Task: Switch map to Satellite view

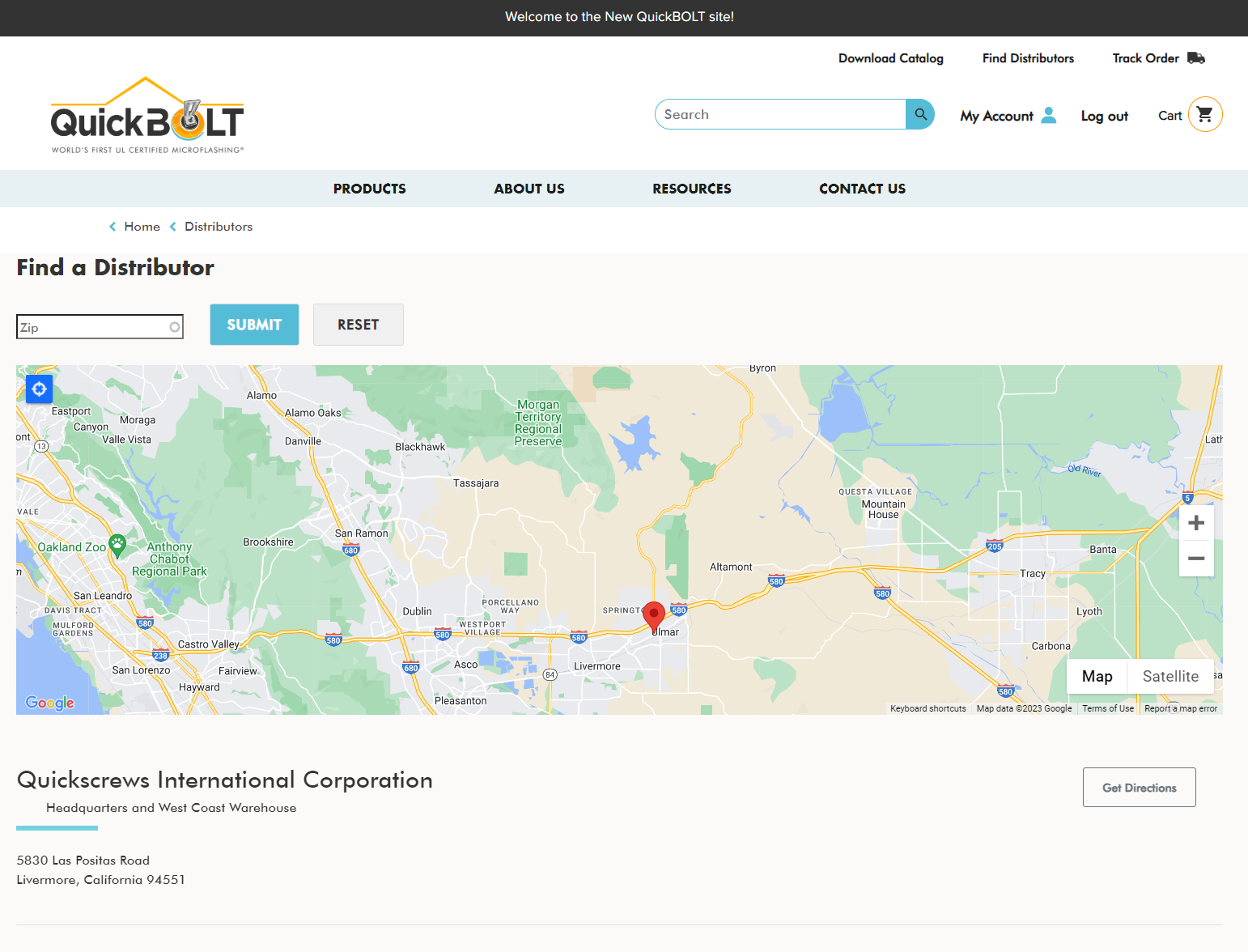Action: tap(1170, 677)
